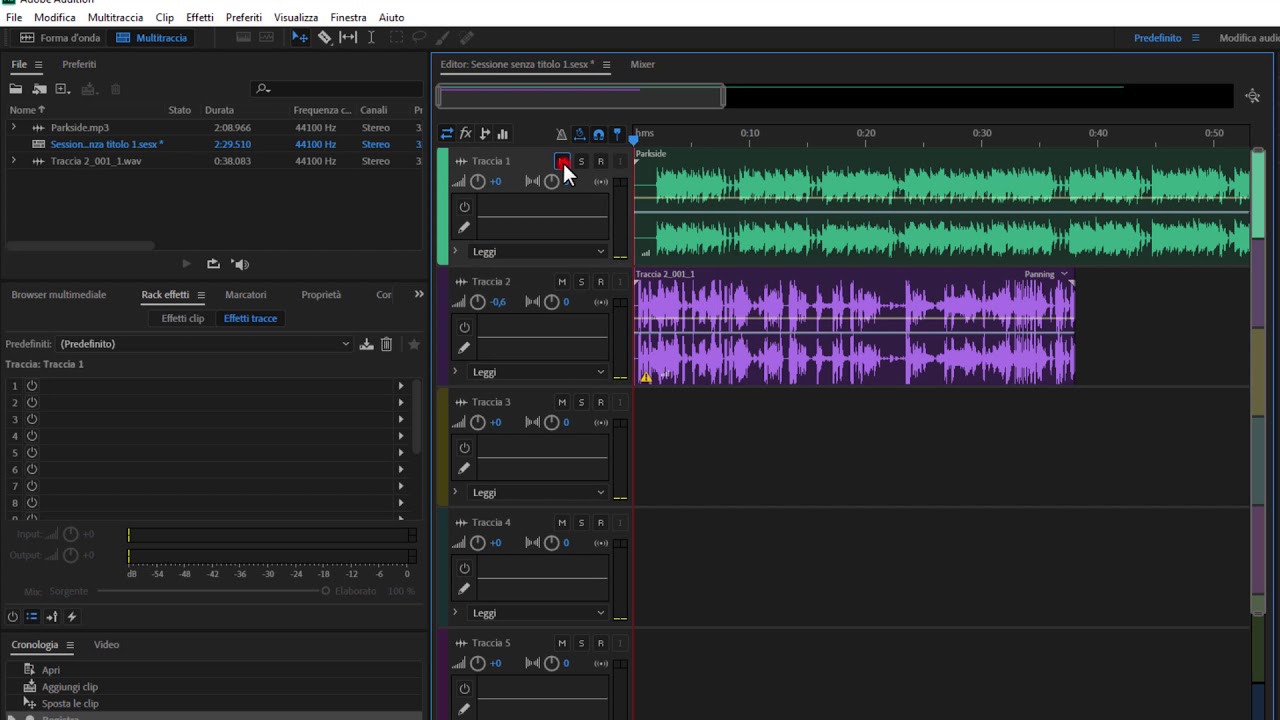The height and width of the screenshot is (720, 1280).
Task: Expand Traccia 1 automation lanes chevron
Action: tap(456, 252)
